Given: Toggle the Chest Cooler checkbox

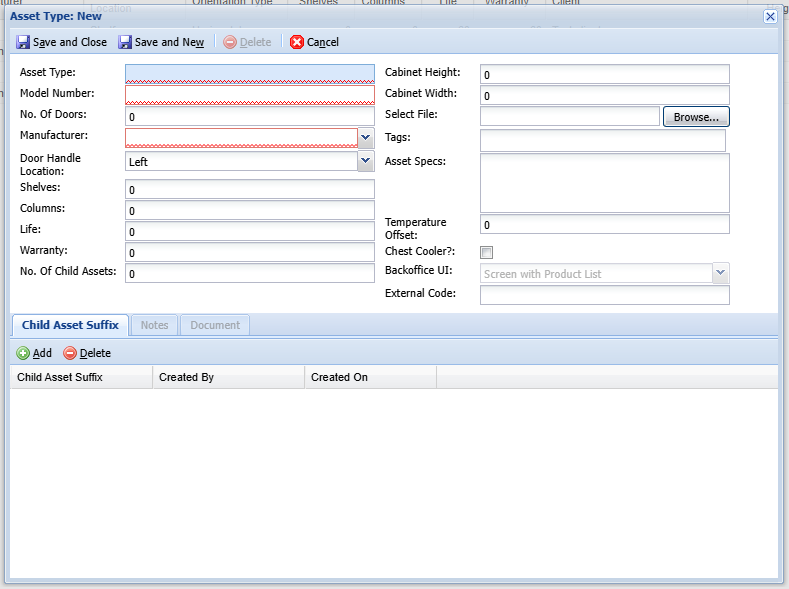Looking at the screenshot, I should [487, 252].
